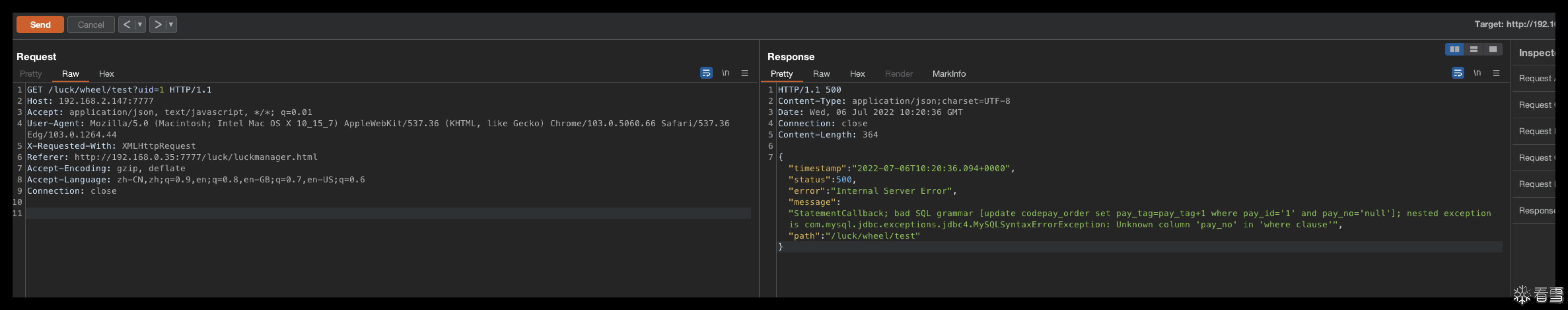
Task: Click the Content-Length: 364 line
Action: tap(828, 135)
